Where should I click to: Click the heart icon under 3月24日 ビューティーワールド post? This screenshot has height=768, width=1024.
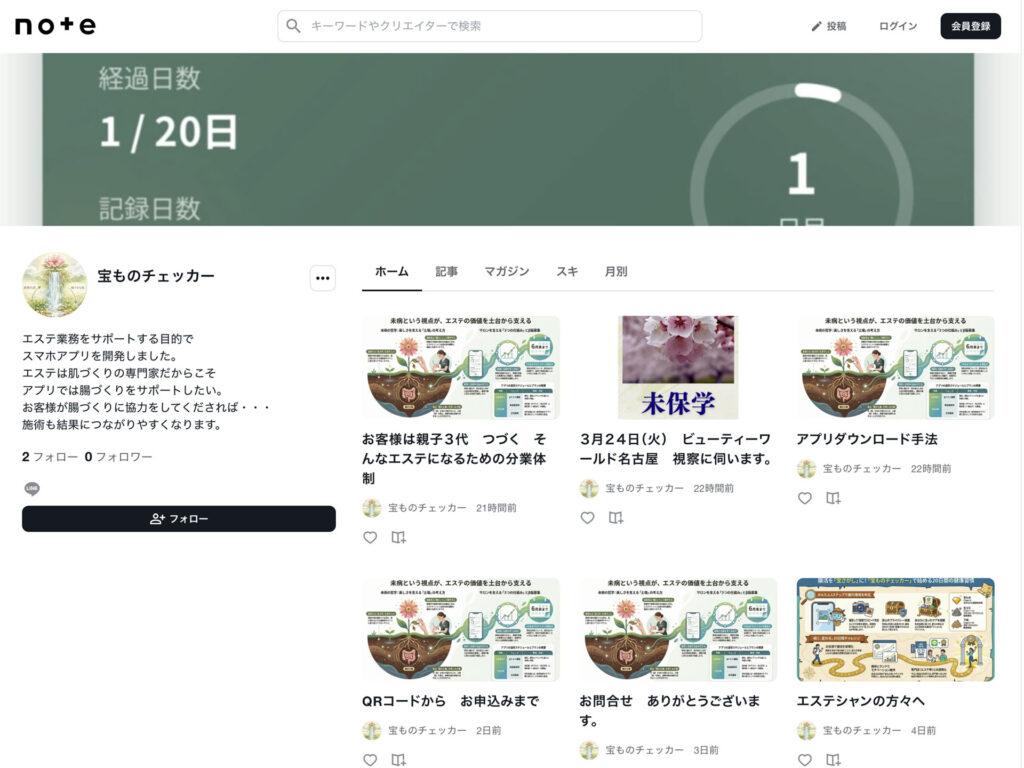(587, 518)
